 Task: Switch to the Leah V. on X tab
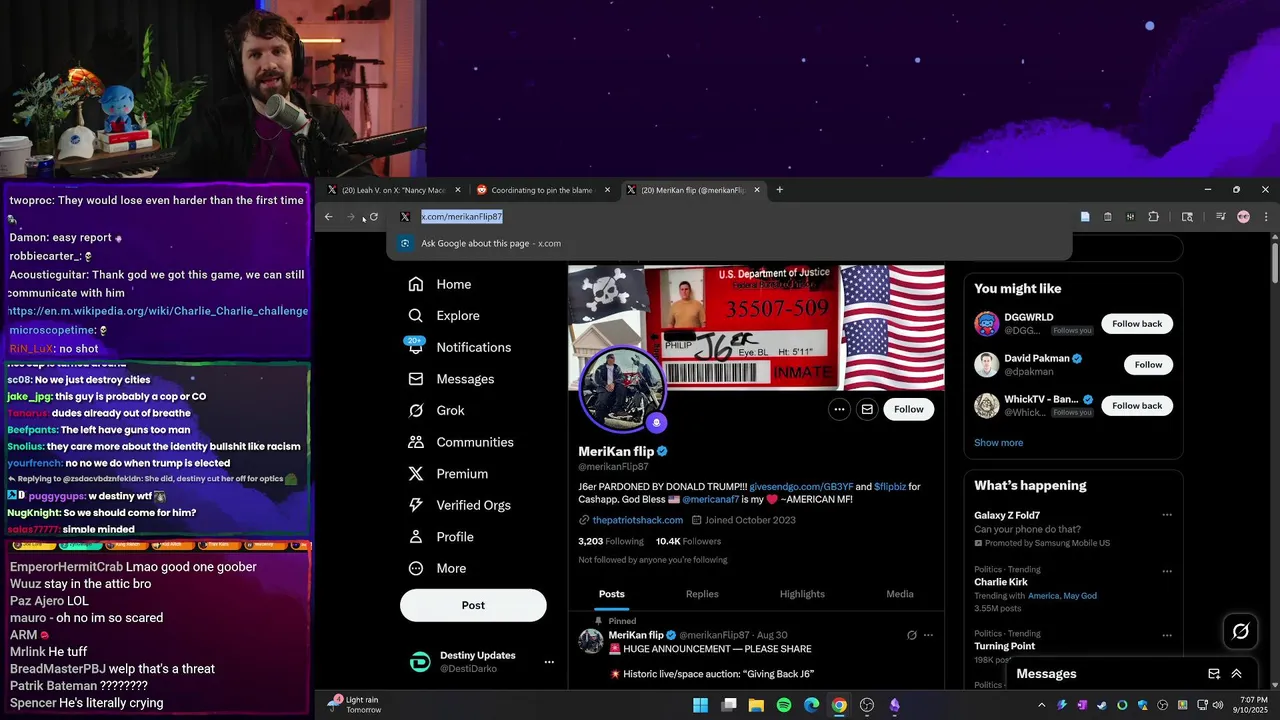(x=394, y=190)
